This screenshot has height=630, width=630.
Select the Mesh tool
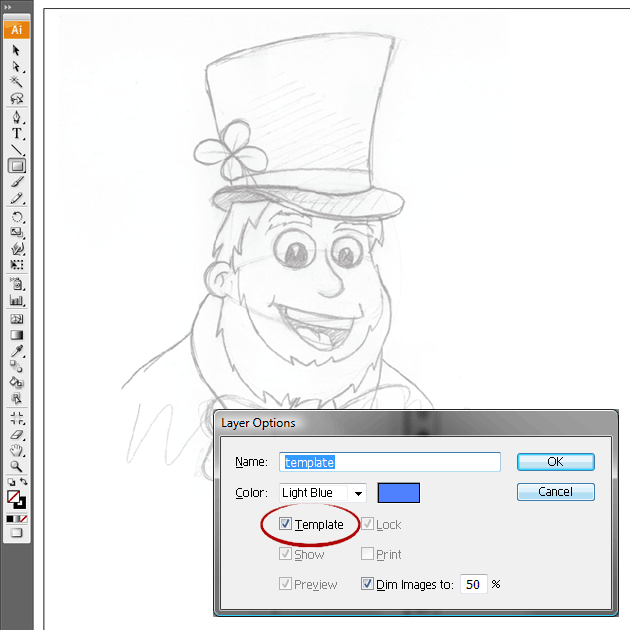tap(17, 319)
